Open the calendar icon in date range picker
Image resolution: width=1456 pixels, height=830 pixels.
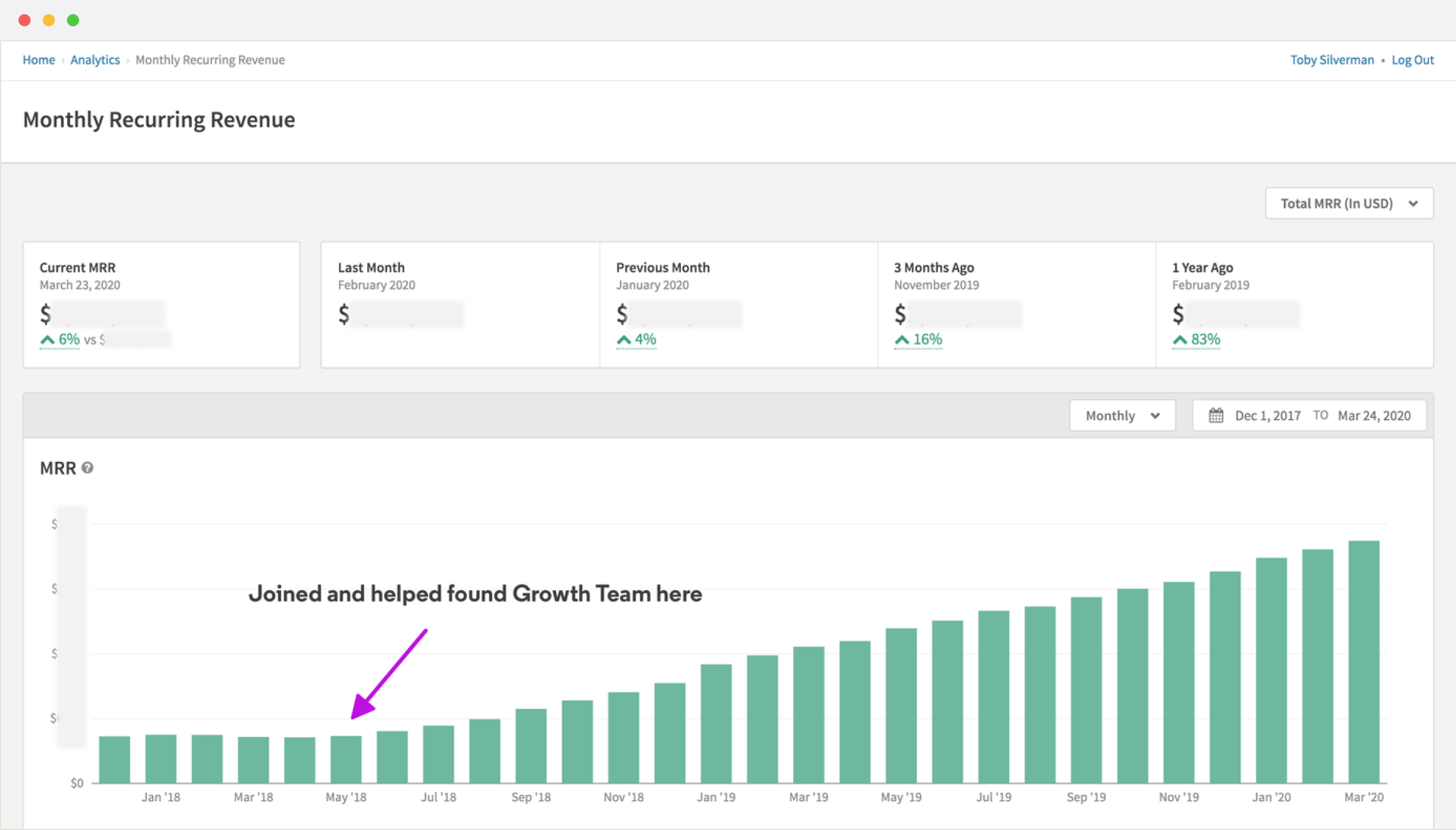pos(1216,415)
